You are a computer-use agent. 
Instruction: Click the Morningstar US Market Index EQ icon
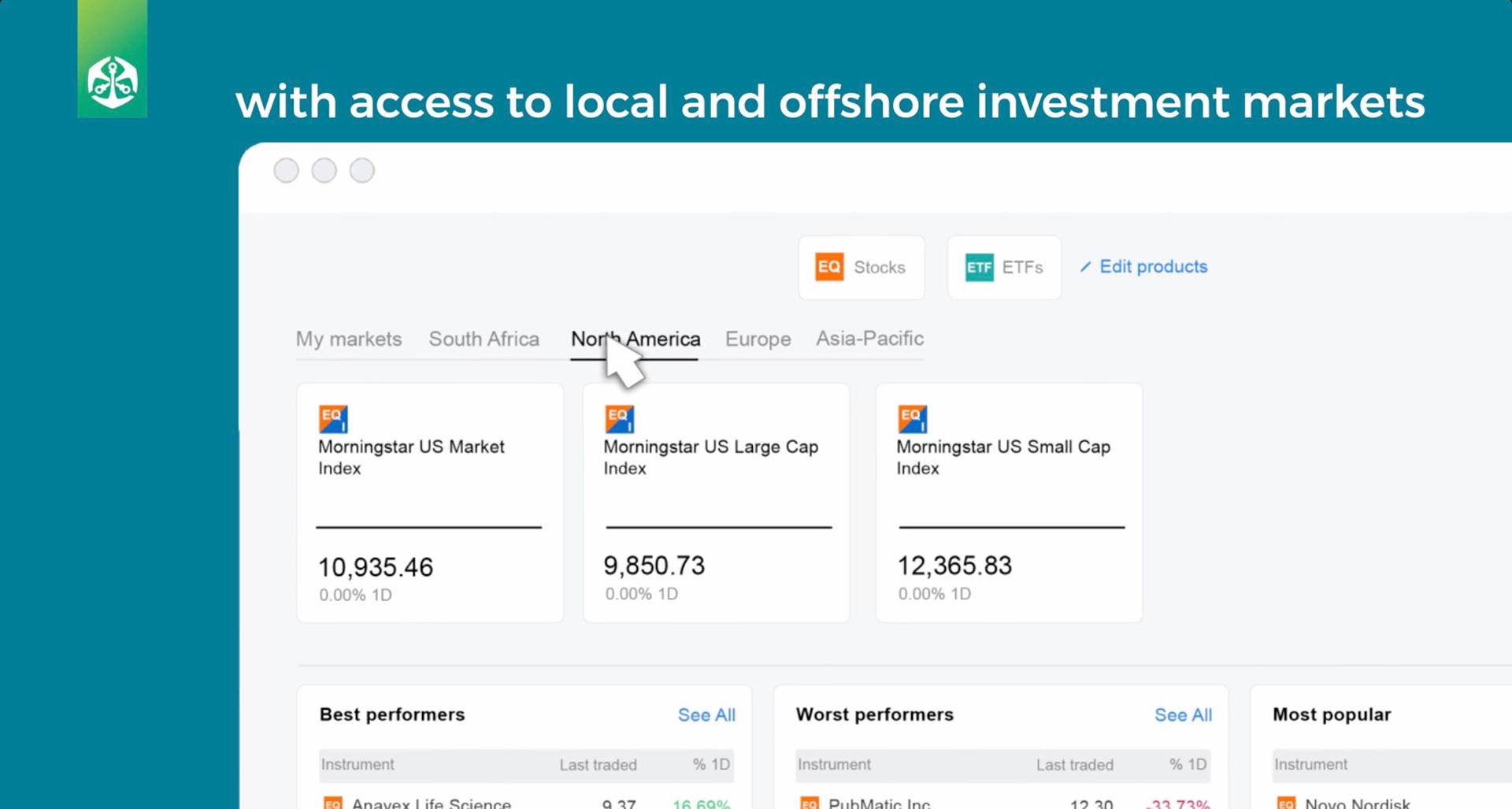333,418
